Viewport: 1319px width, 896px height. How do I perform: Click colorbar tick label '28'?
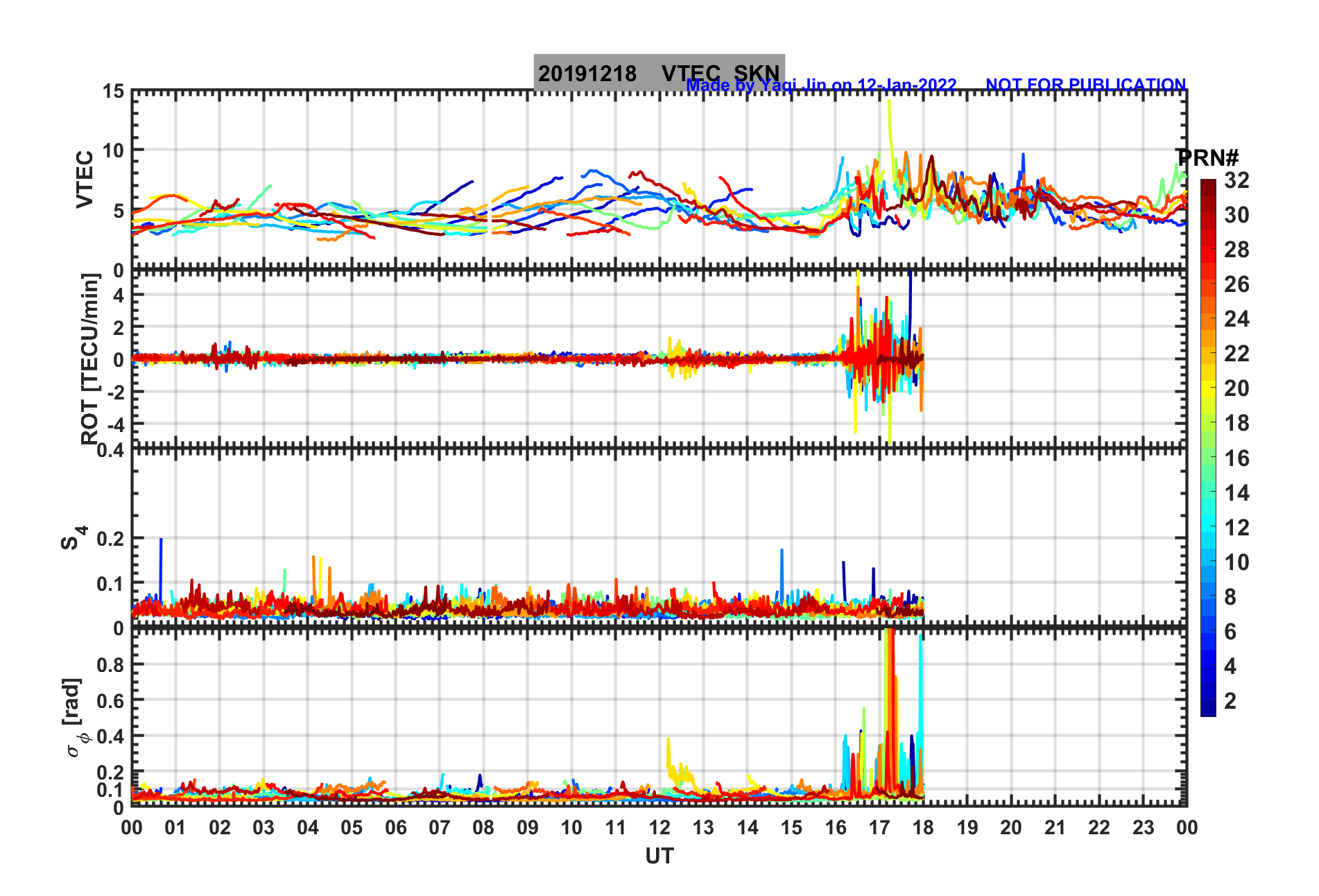pyautogui.click(x=1236, y=250)
